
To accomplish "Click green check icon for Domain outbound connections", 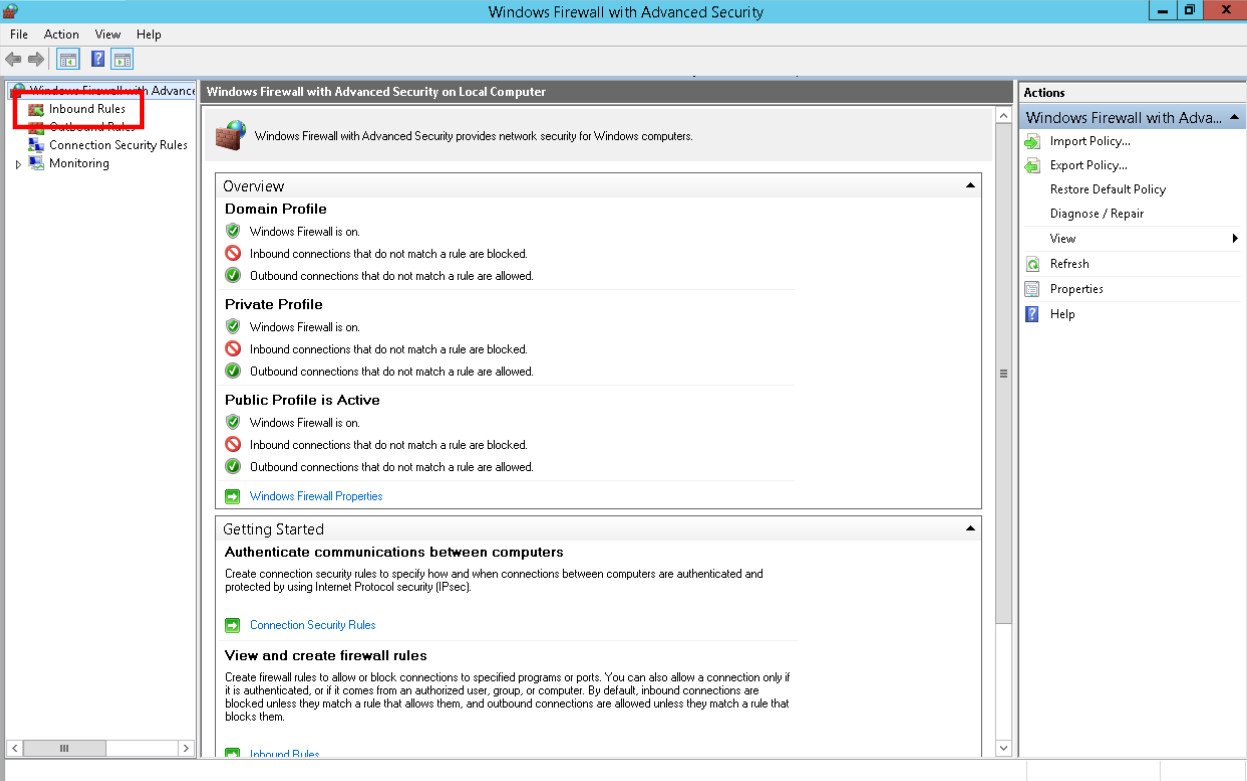I will (x=233, y=275).
